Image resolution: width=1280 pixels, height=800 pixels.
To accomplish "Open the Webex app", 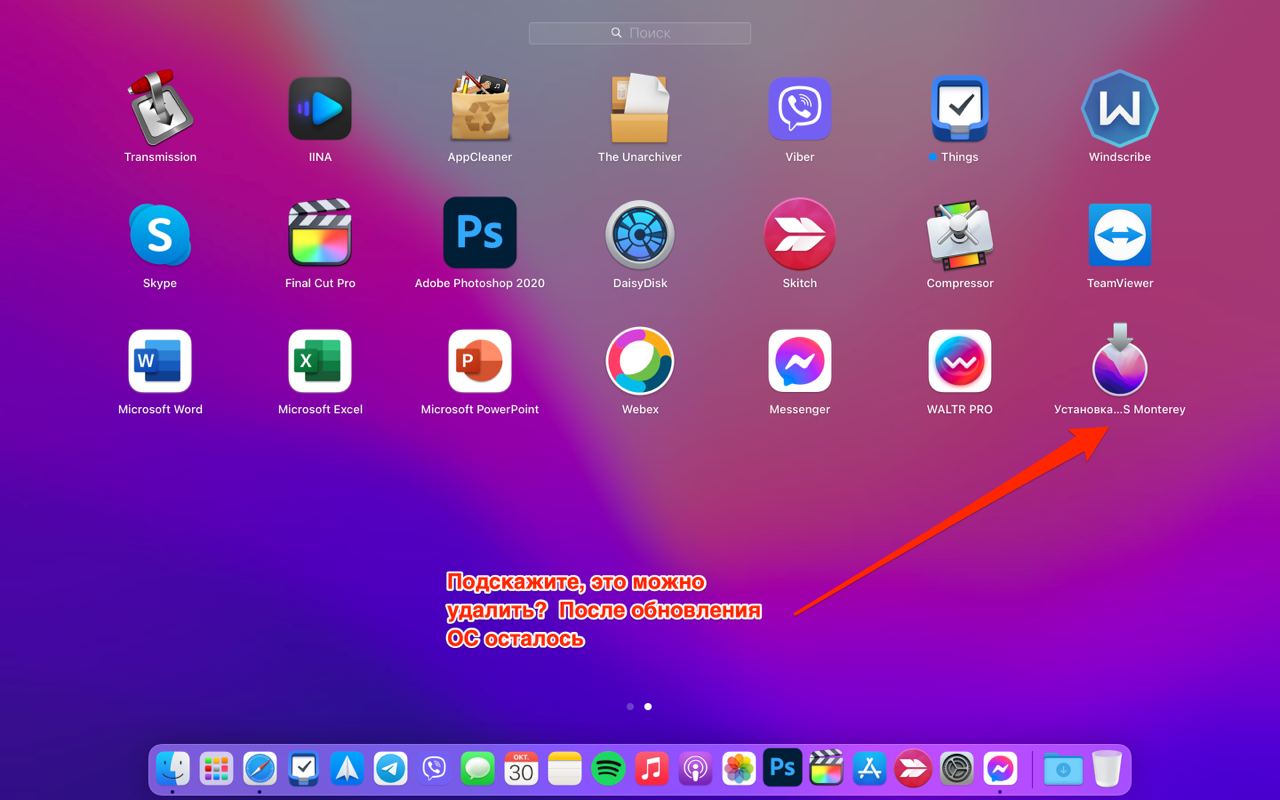I will (640, 360).
